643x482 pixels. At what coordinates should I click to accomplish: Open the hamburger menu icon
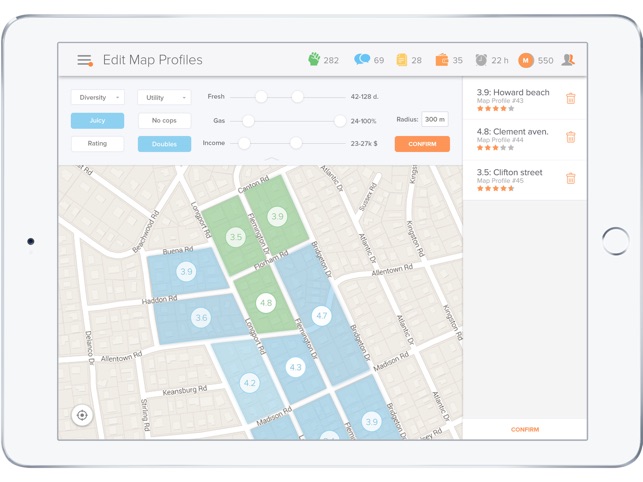(85, 60)
